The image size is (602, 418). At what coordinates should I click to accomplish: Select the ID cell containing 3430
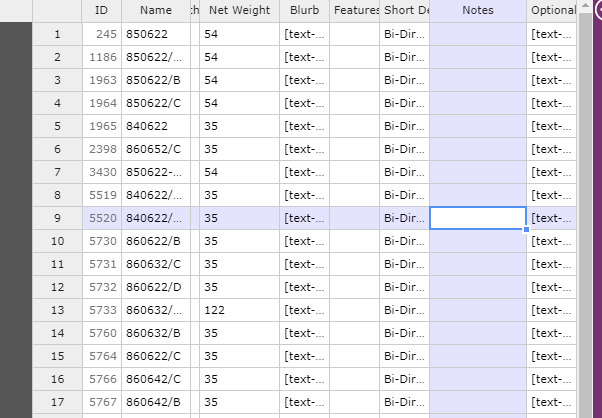102,172
